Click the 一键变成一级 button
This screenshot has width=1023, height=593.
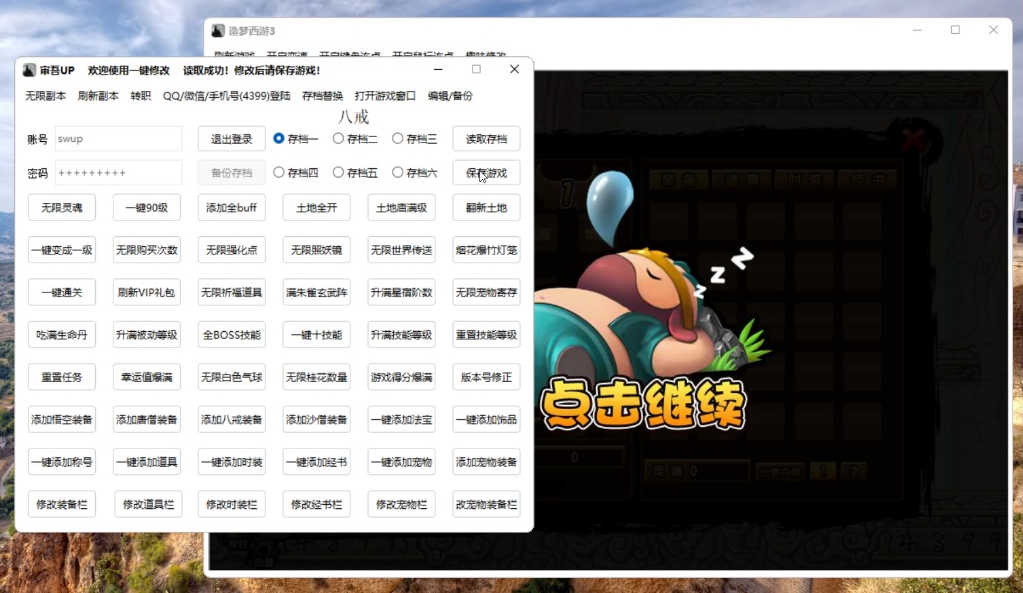point(62,250)
